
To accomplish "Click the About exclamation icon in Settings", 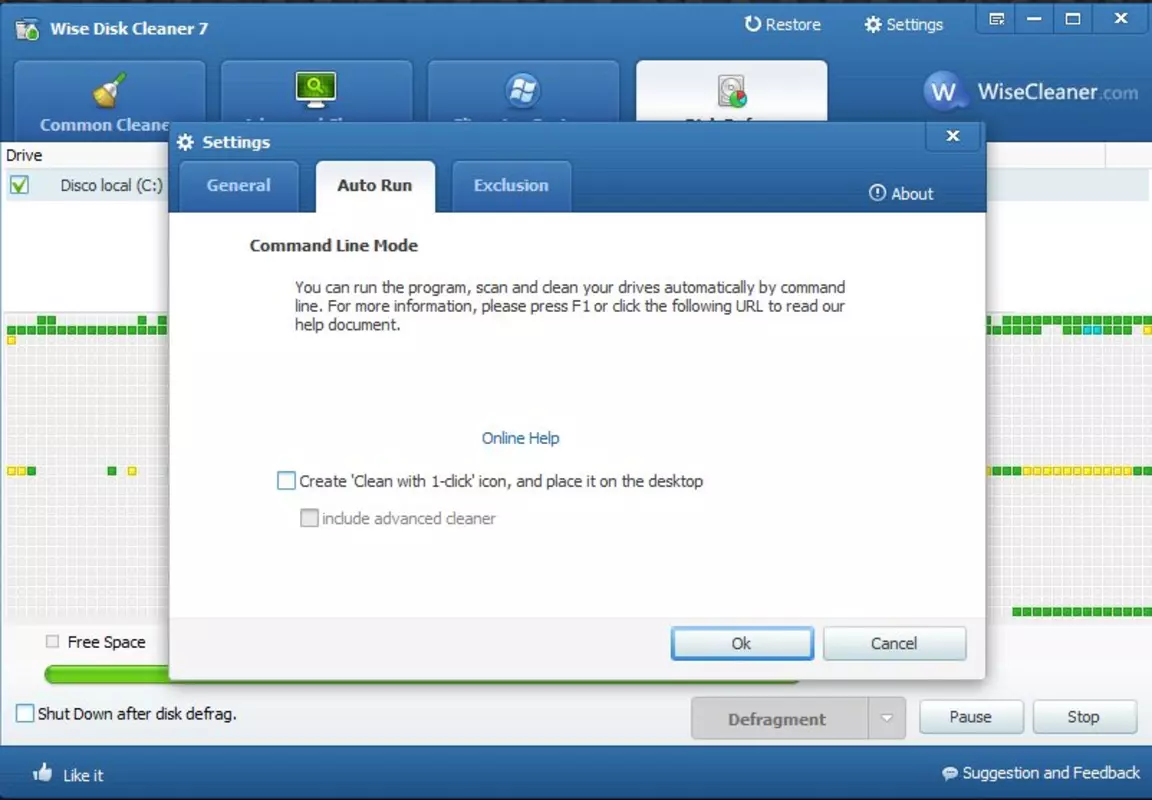I will pyautogui.click(x=877, y=192).
